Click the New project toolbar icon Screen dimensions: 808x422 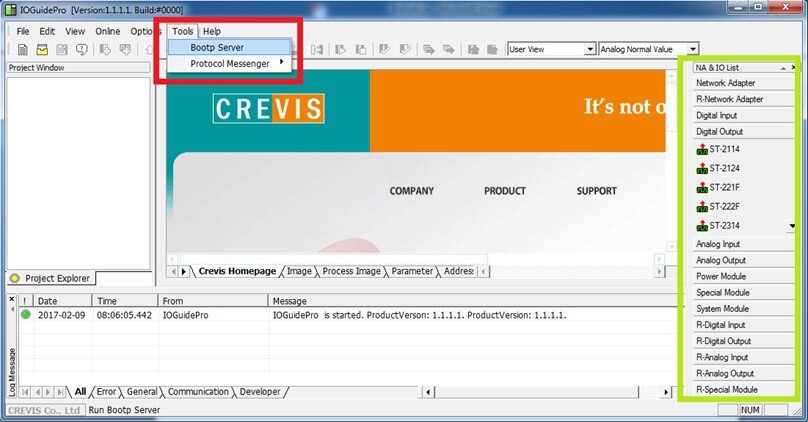click(23, 49)
